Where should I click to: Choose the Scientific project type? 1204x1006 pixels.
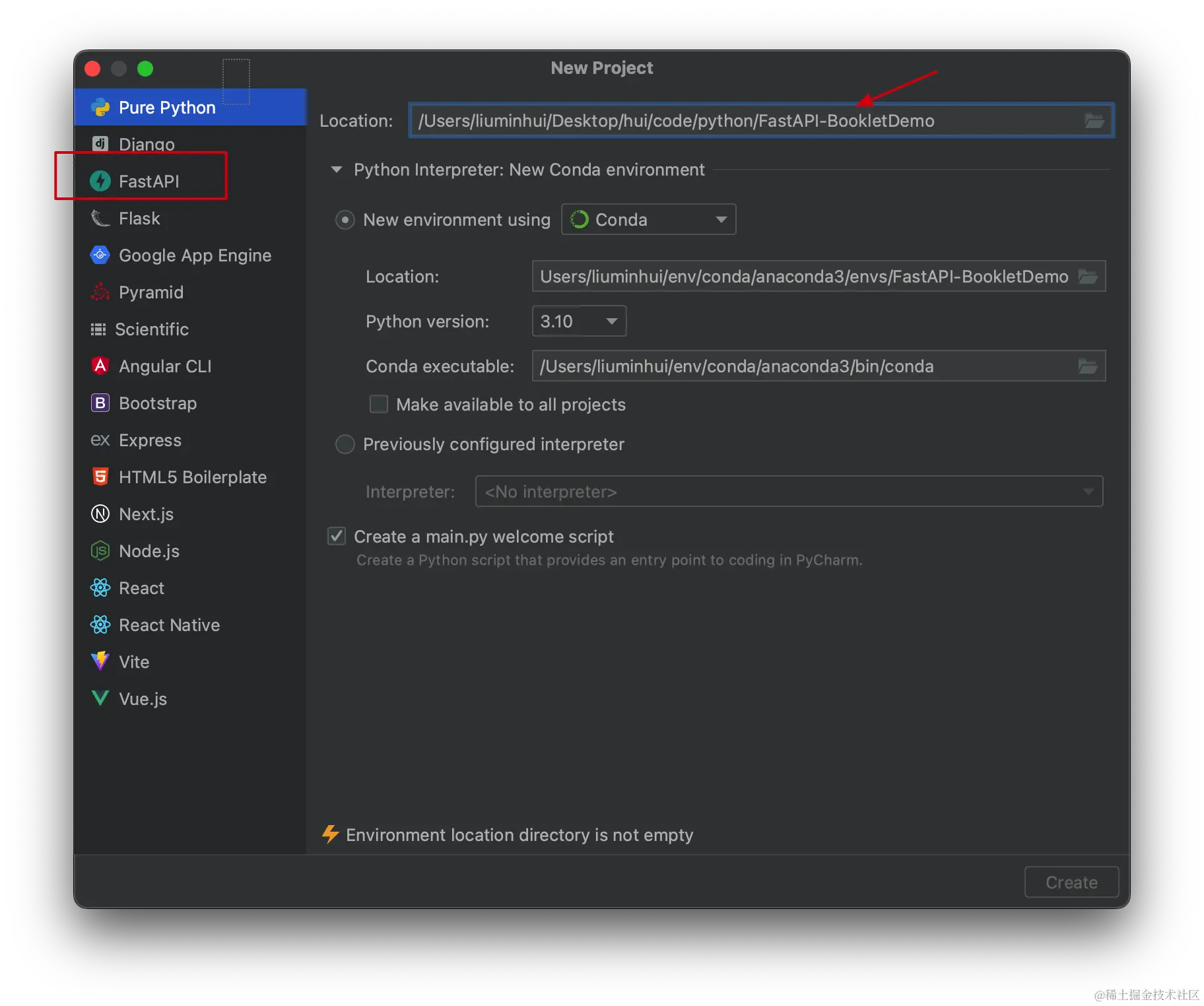191,329
